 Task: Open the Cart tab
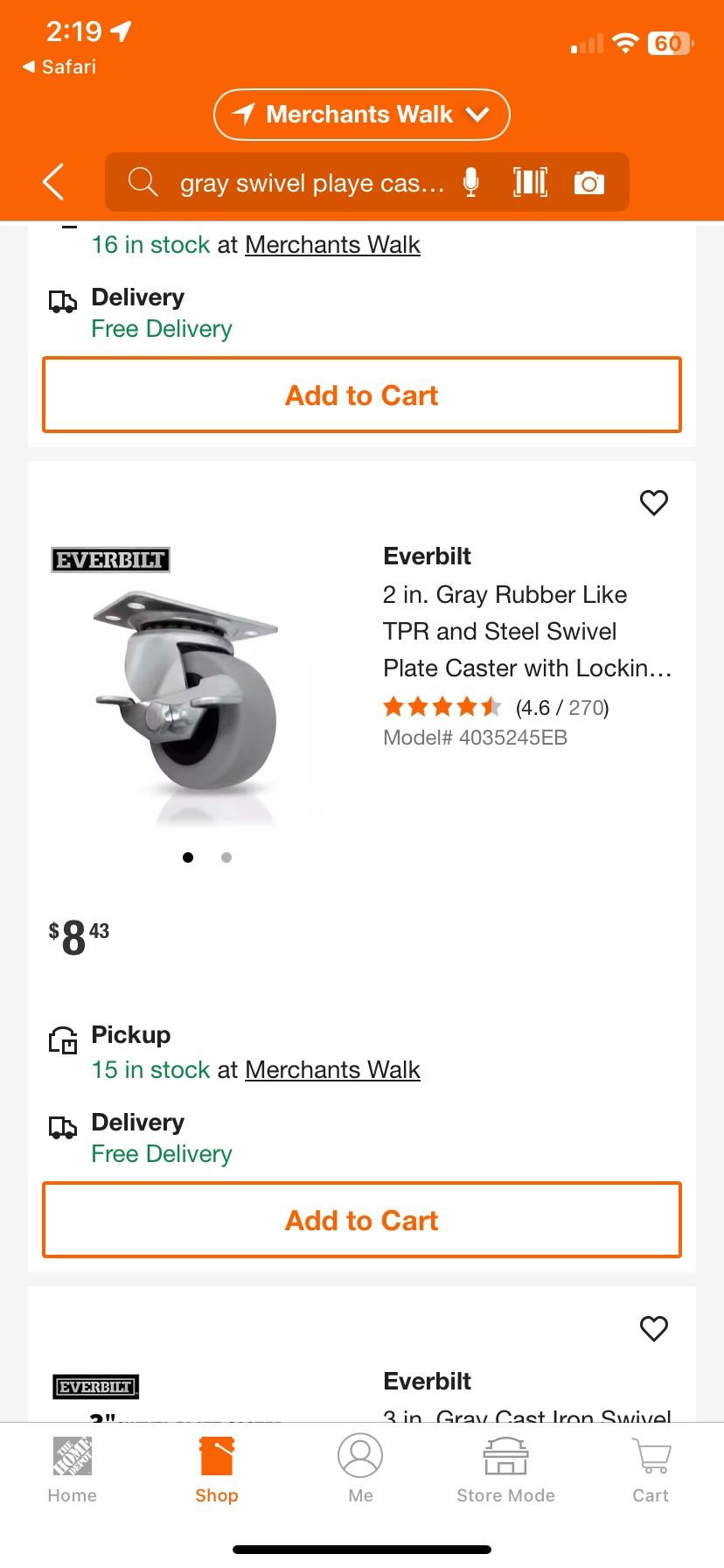tap(651, 1470)
